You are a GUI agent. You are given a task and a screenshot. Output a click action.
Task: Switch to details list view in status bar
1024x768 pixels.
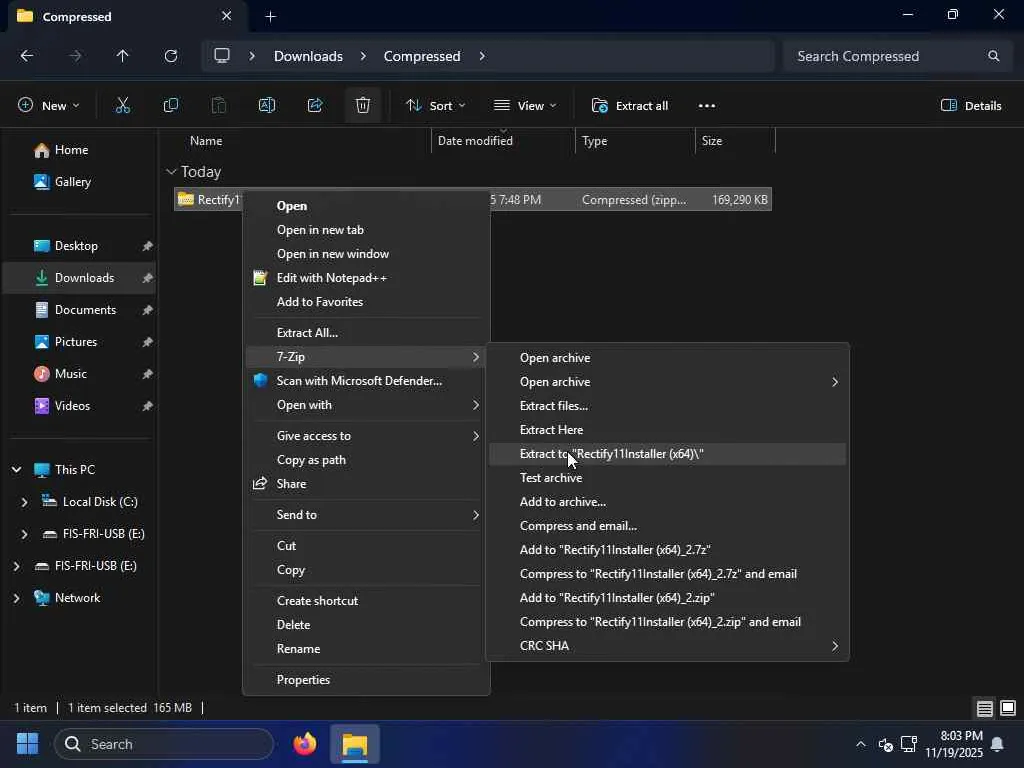tap(985, 708)
